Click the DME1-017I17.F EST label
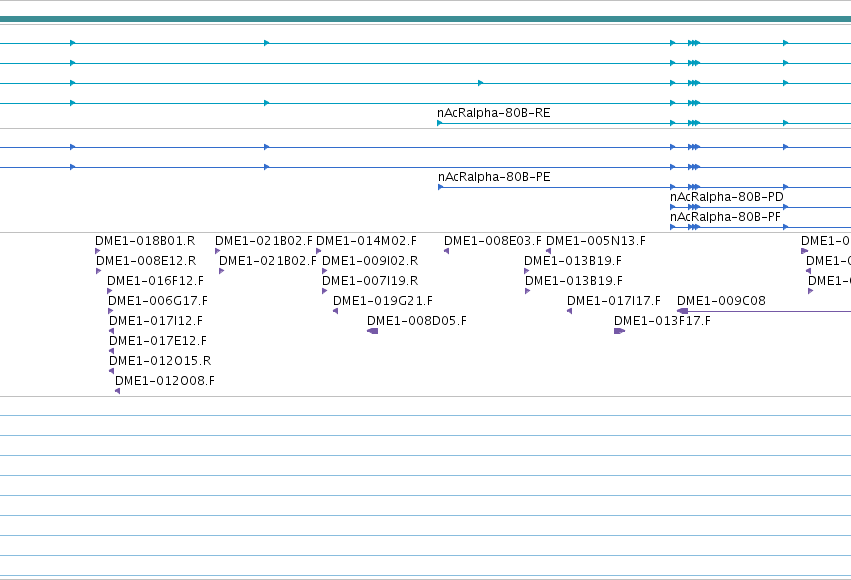This screenshot has height=580, width=851. (614, 301)
